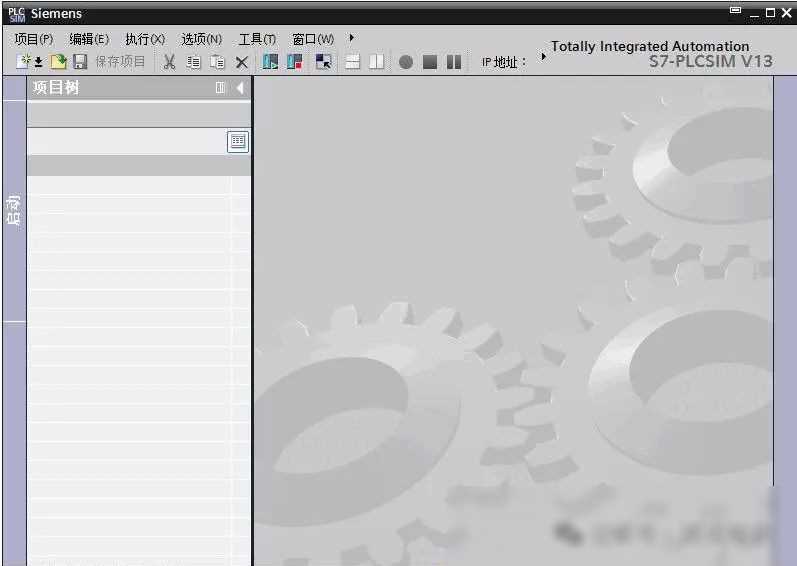Click the table view icon in project tree
Image resolution: width=797 pixels, height=566 pixels.
point(238,141)
